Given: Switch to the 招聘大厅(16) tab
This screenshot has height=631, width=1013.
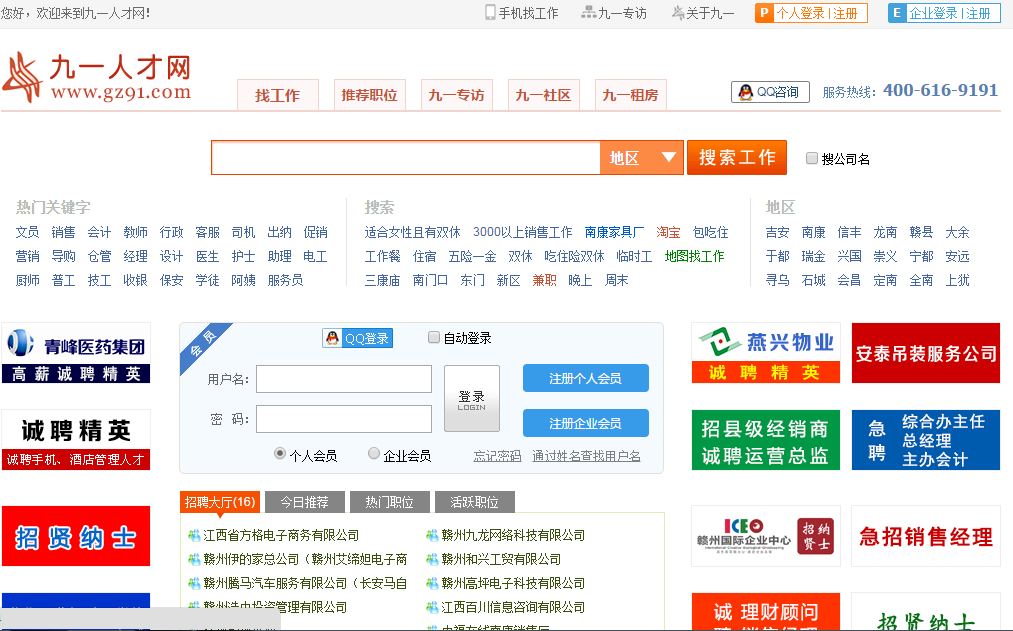Looking at the screenshot, I should (220, 502).
